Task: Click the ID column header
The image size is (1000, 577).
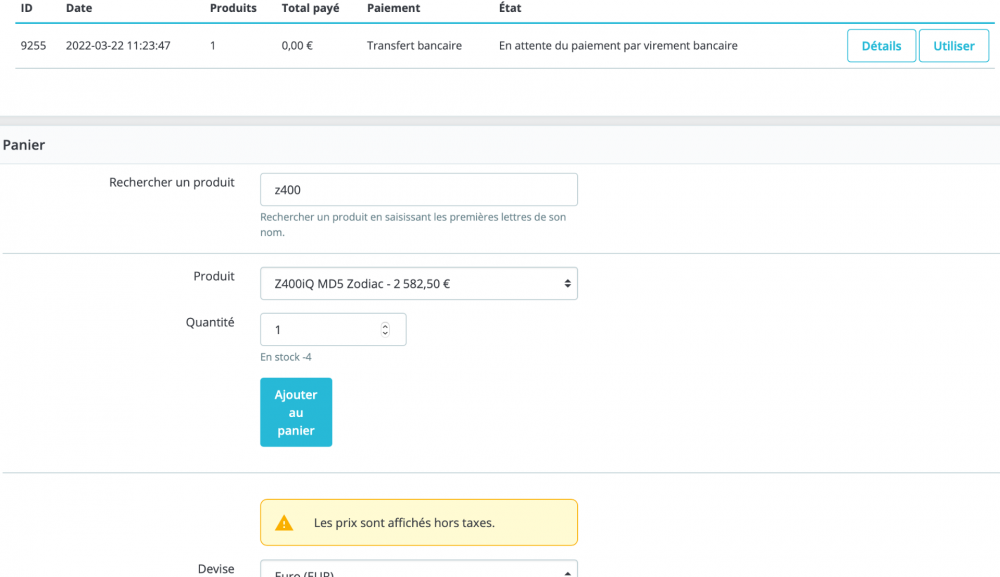Action: pyautogui.click(x=27, y=8)
